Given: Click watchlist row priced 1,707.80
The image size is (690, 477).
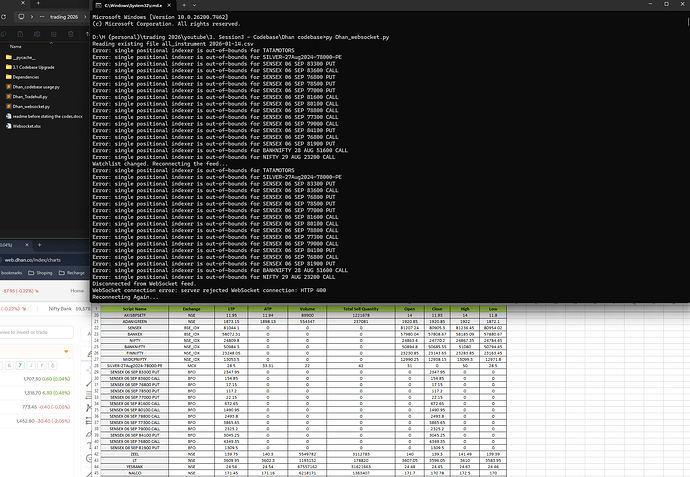Looking at the screenshot, I should pyautogui.click(x=36, y=379).
